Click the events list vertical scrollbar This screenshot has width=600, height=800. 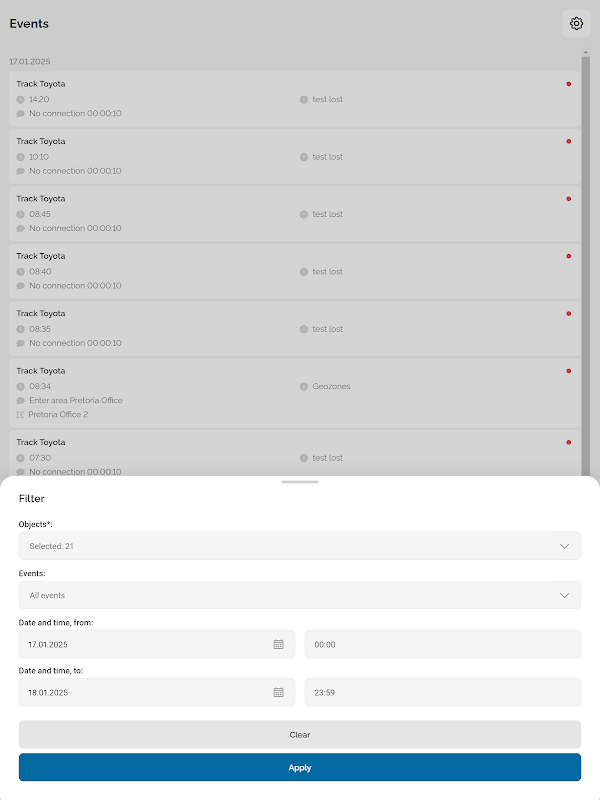click(586, 250)
